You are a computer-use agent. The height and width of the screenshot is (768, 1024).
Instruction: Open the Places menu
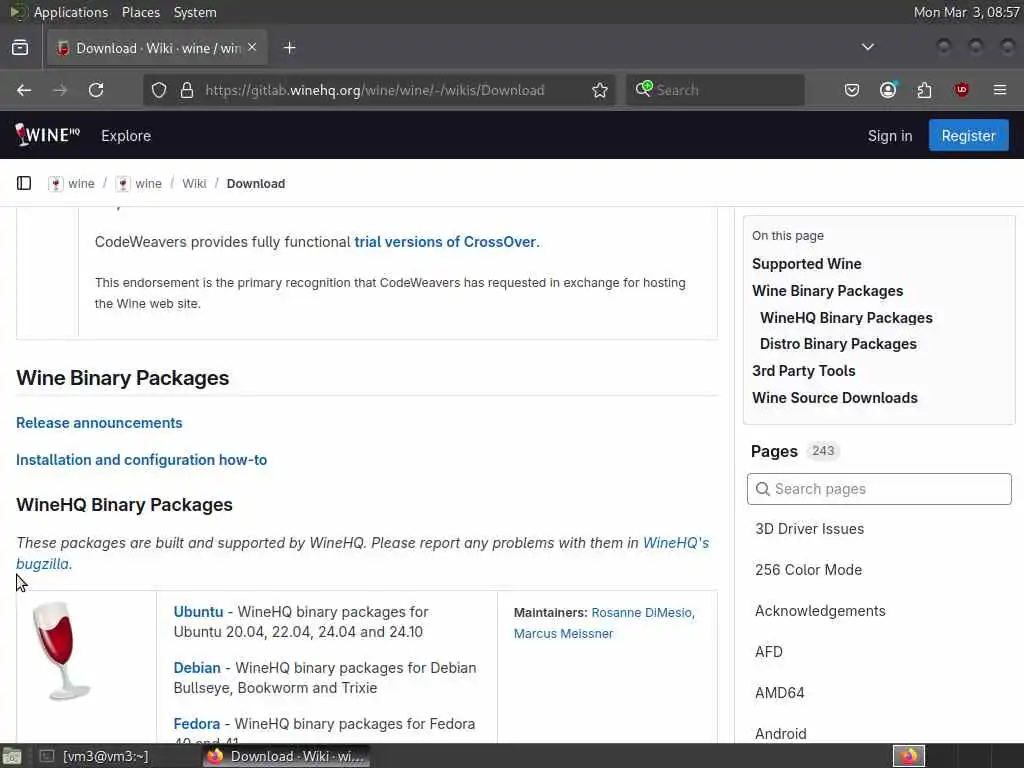141,12
